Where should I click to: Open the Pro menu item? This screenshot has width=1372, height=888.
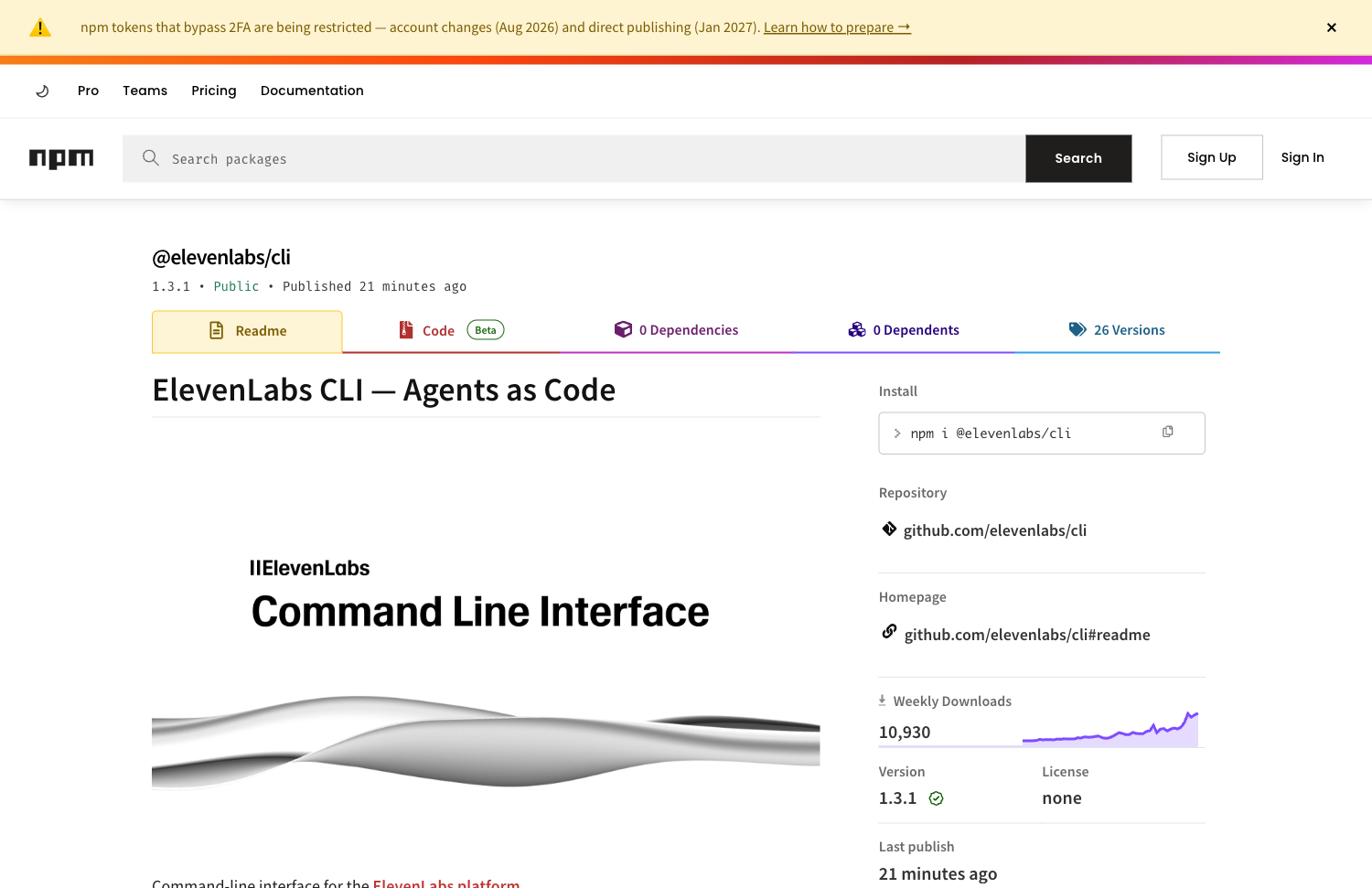[88, 91]
